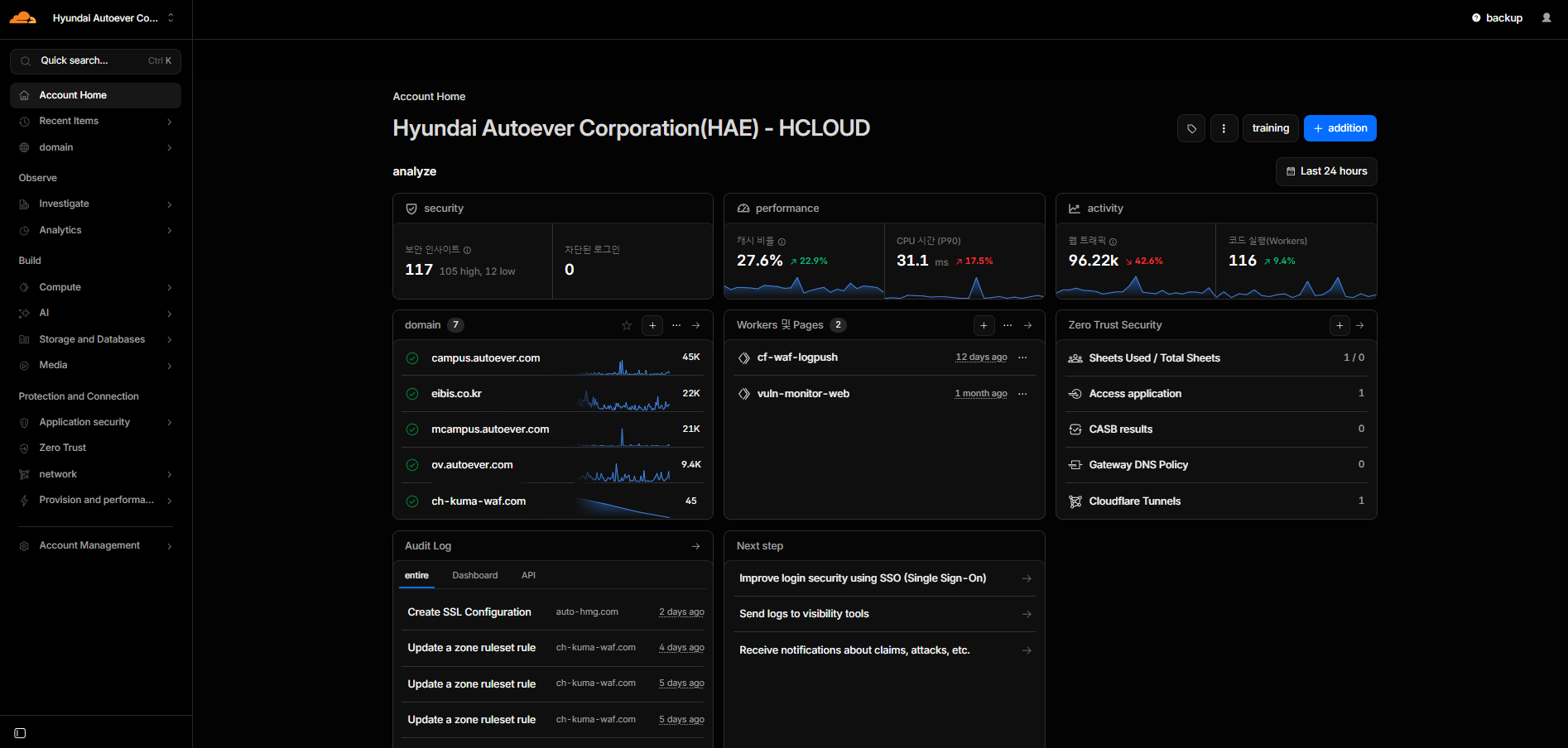The image size is (1568, 748).
Task: Expand AI sidebar section
Action: [95, 314]
